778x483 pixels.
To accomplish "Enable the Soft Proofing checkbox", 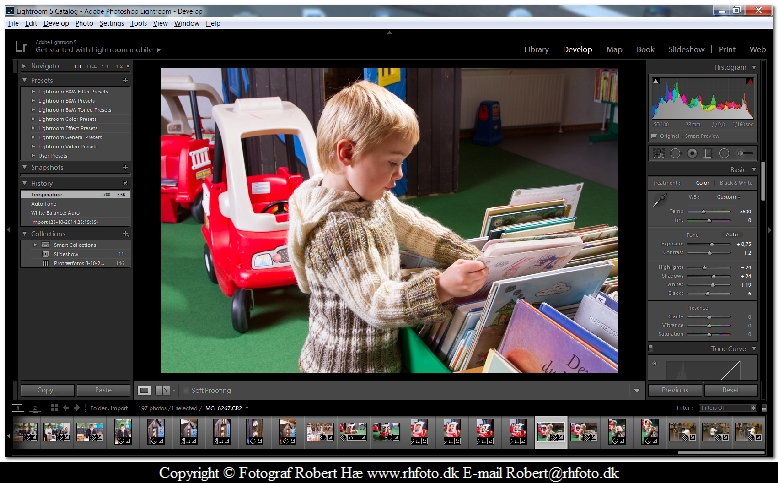I will click(186, 390).
